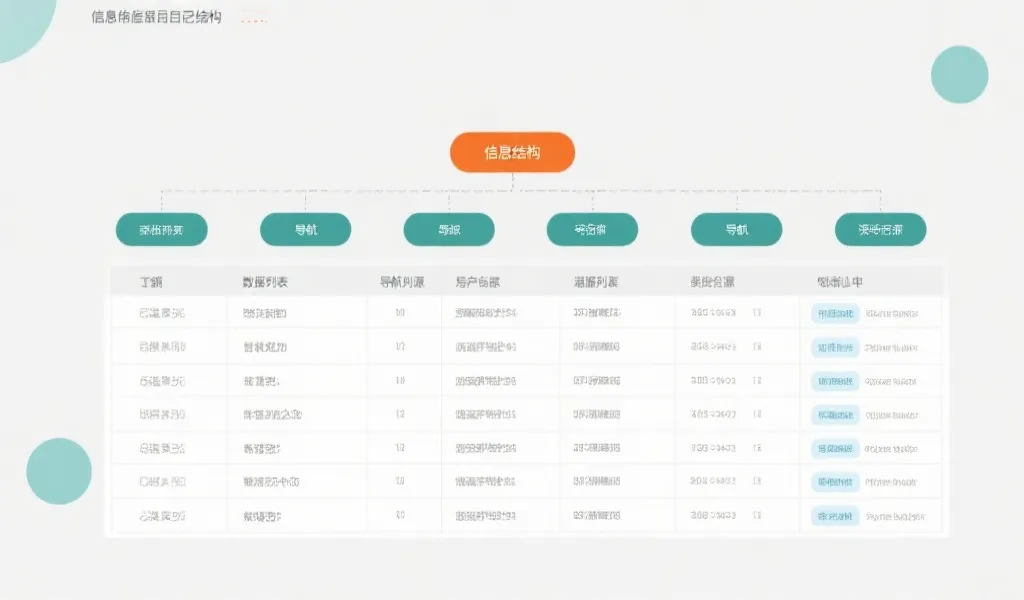Collapse the tree branches under 信息结构
This screenshot has height=600, width=1024.
point(513,190)
